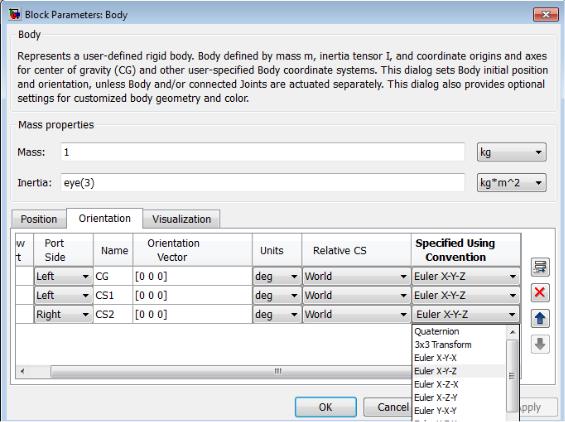The image size is (565, 422).
Task: Open Units deg dropdown in CS1 row
Action: pos(277,296)
